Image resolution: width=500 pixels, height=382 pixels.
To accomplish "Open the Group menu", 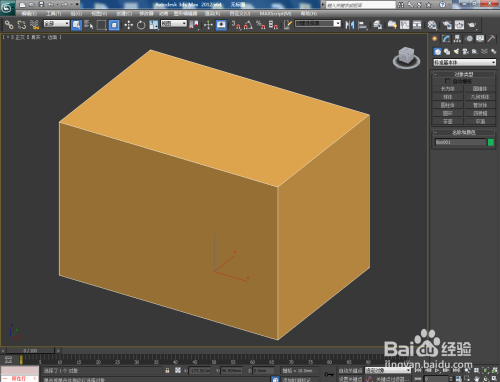I will [76, 14].
